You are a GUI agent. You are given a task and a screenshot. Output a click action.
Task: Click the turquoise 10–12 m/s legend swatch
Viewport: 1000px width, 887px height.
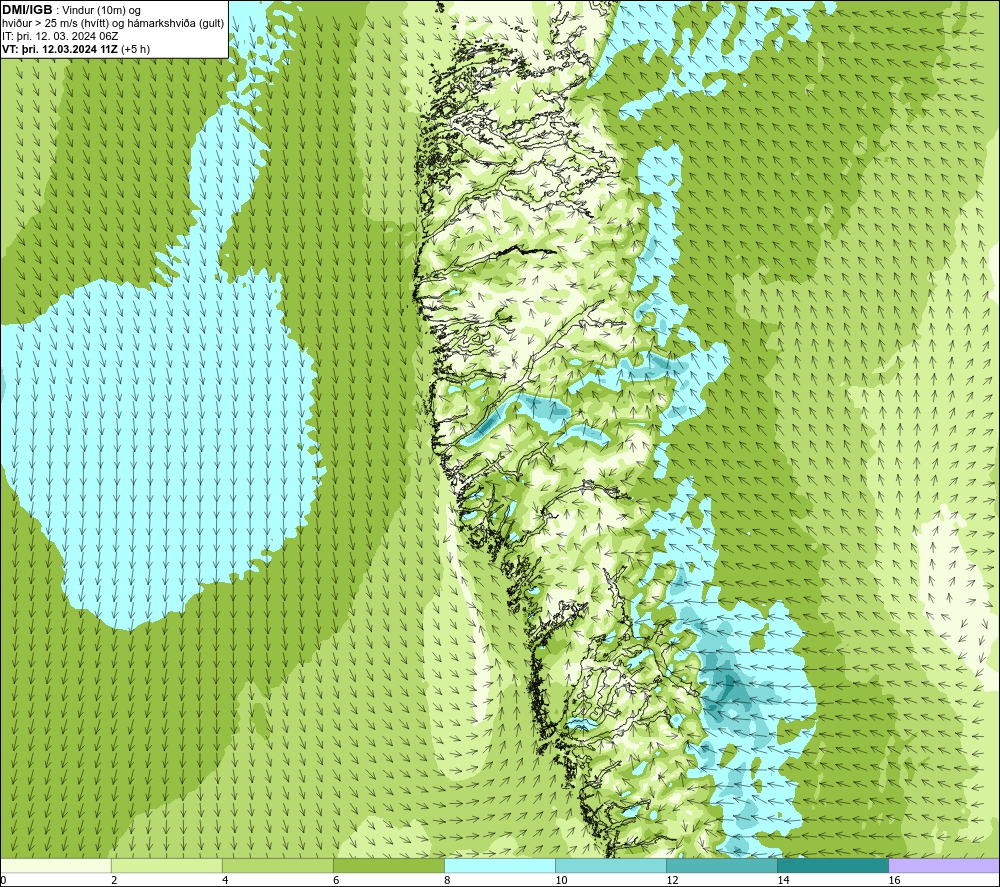(x=611, y=865)
